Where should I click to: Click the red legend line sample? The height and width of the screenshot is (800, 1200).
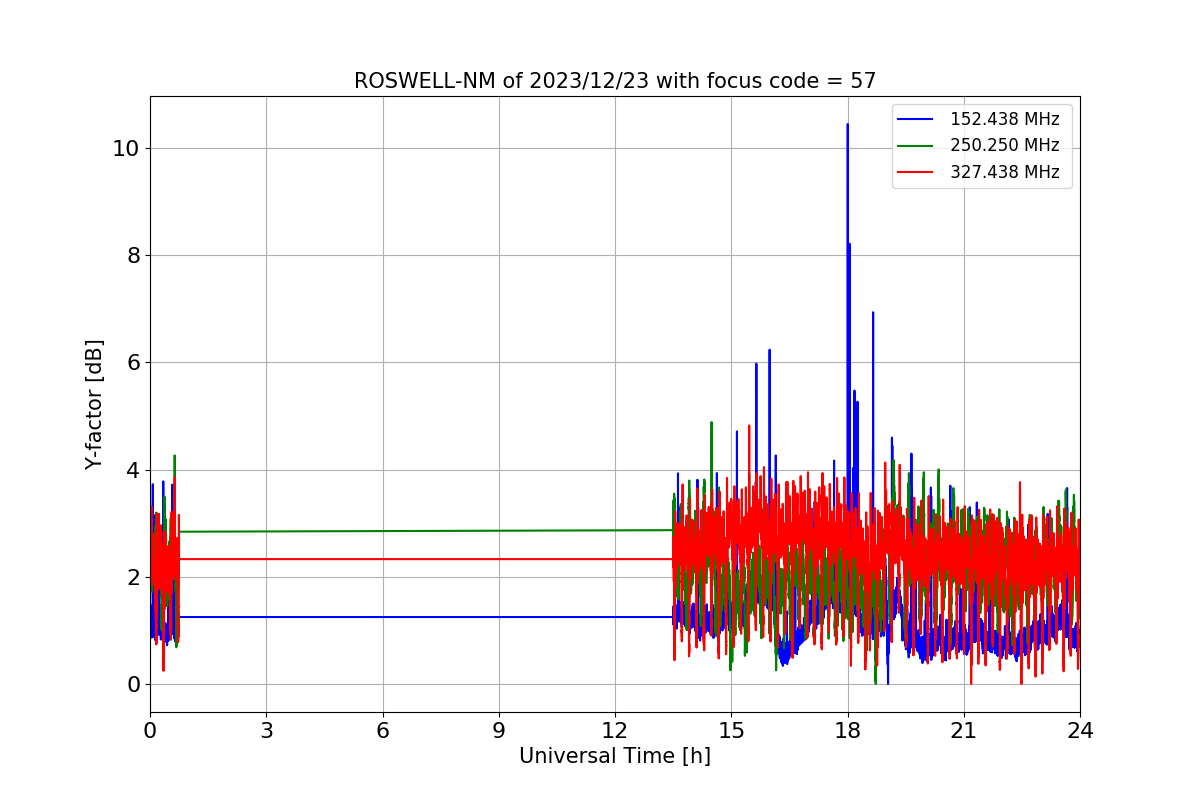point(915,172)
